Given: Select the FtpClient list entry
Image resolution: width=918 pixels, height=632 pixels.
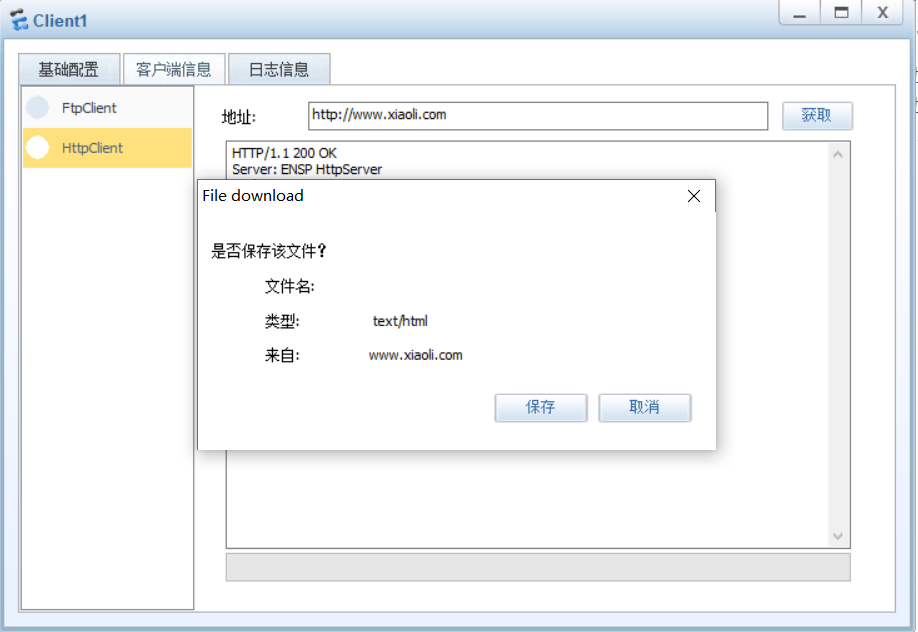Looking at the screenshot, I should pos(108,108).
